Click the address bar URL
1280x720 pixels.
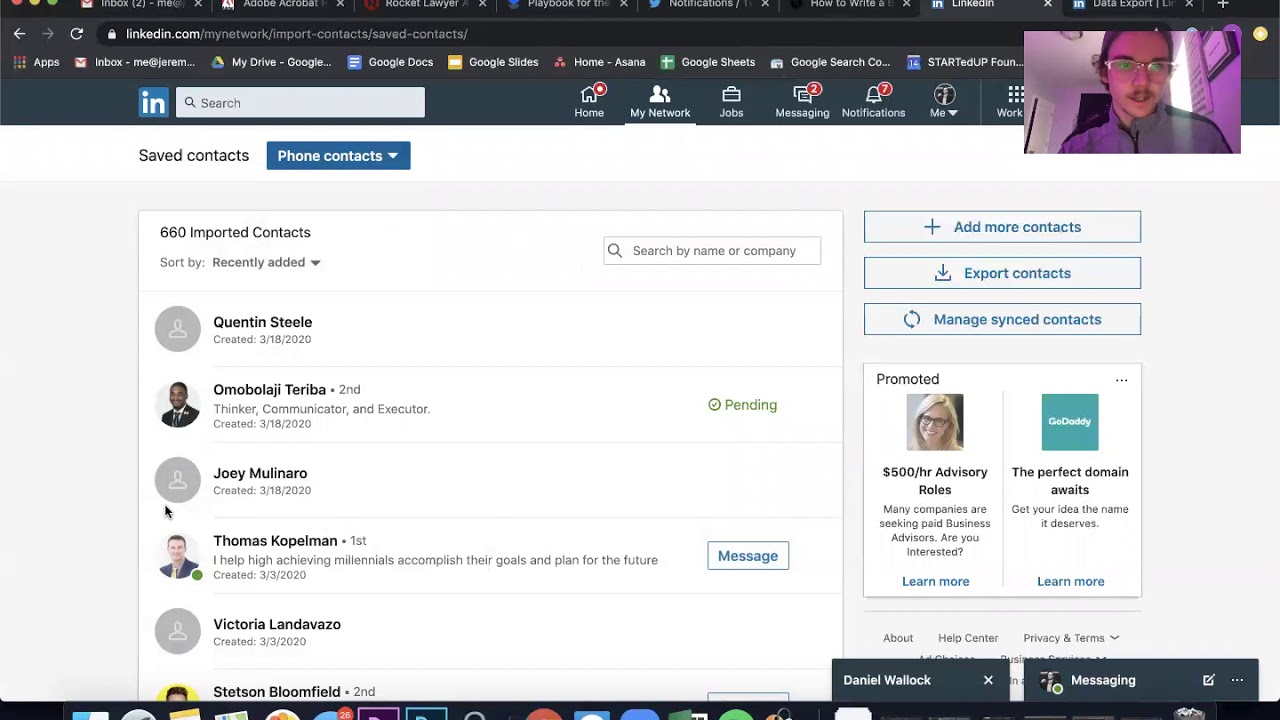[296, 34]
